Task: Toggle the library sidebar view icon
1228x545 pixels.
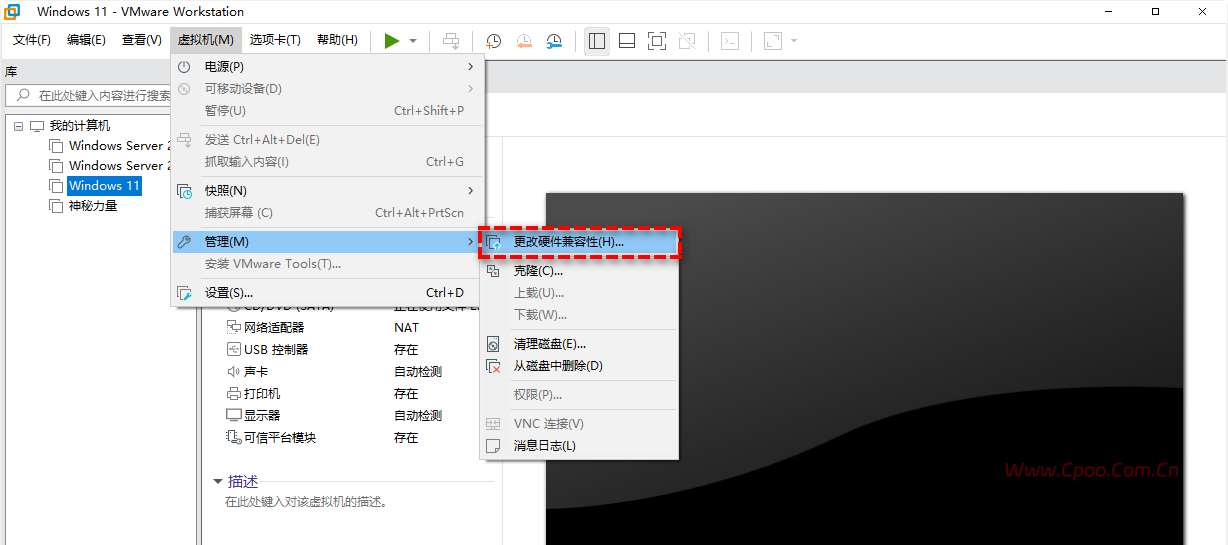Action: click(x=597, y=41)
